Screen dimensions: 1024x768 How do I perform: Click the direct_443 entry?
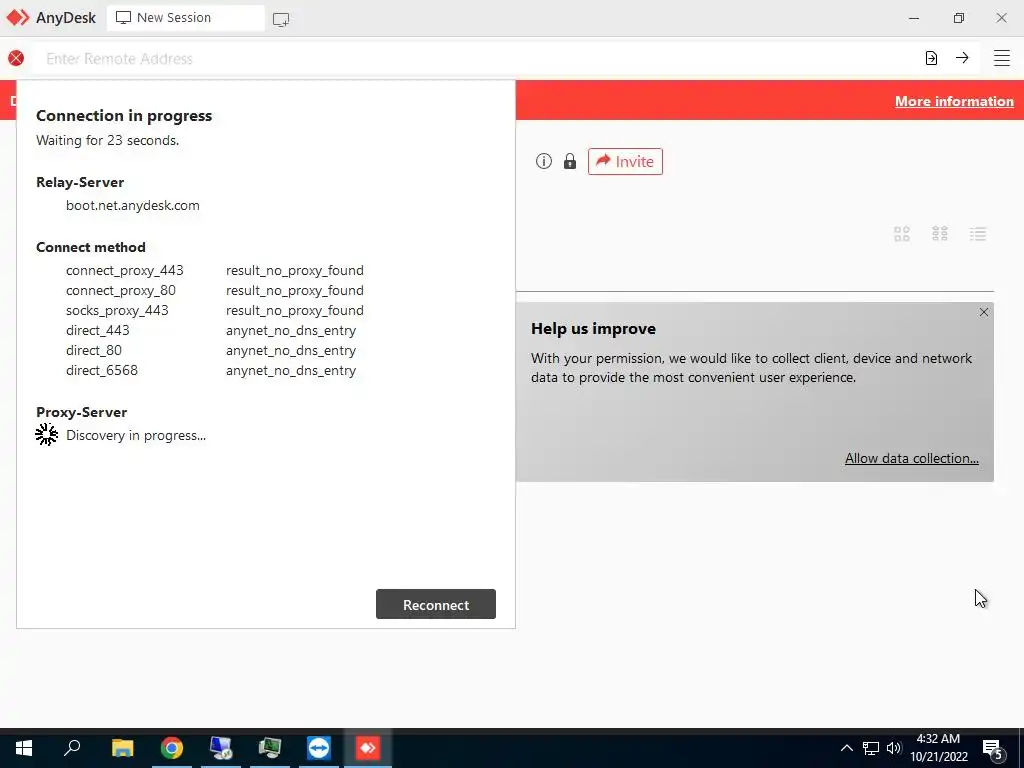point(98,330)
